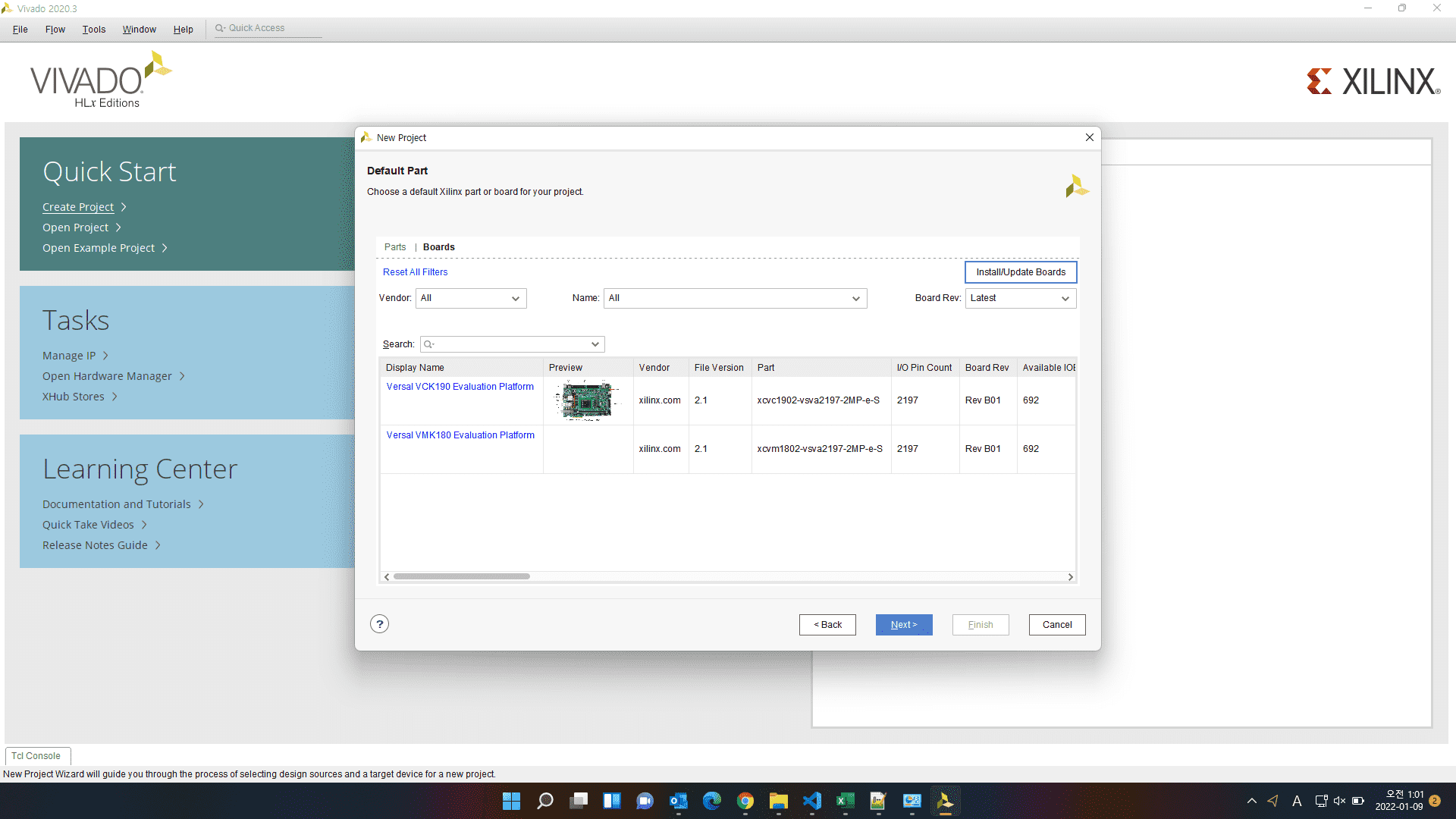Open the Search history dropdown arrow
The image size is (1456, 819).
coord(595,344)
